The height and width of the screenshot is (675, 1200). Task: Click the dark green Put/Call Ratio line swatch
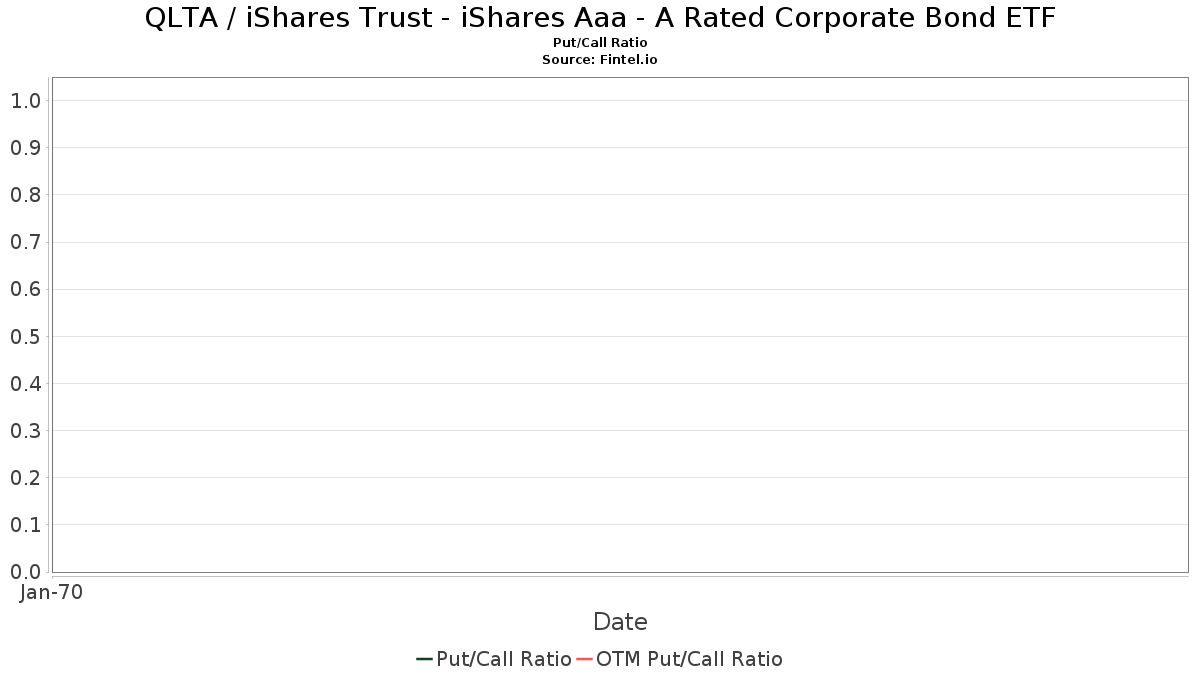click(x=424, y=659)
